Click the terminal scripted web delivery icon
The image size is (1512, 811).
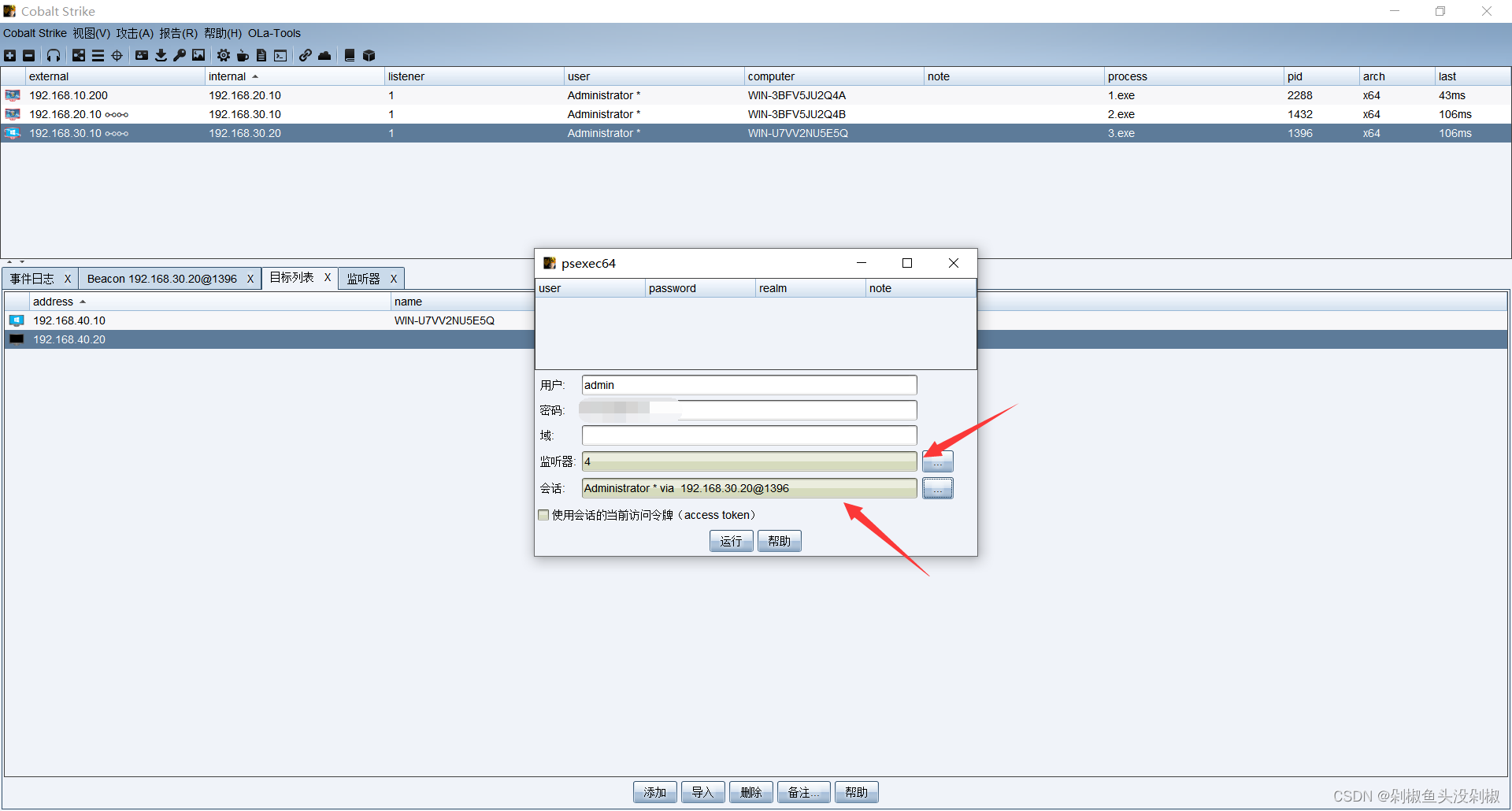280,55
